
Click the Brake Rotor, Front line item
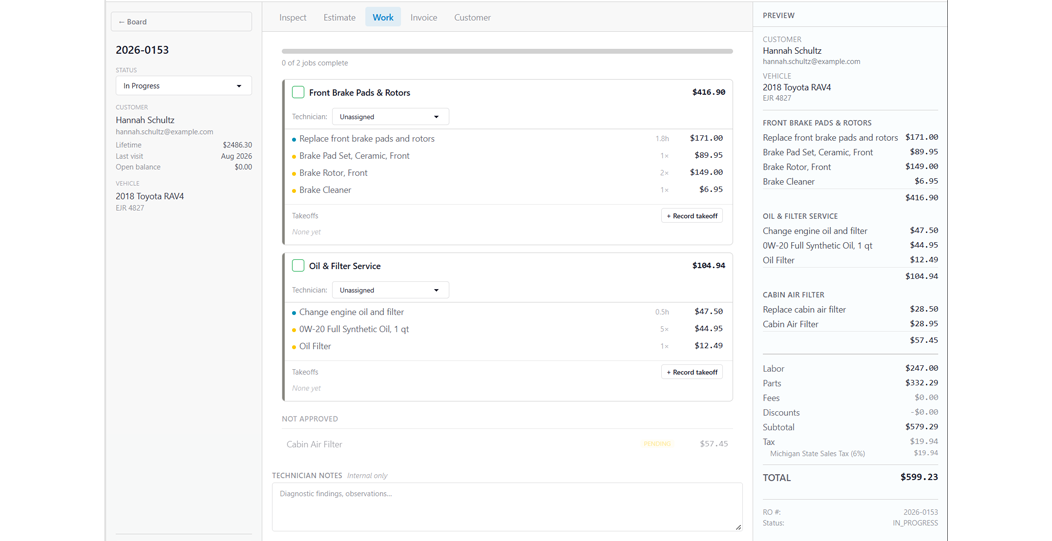point(507,173)
